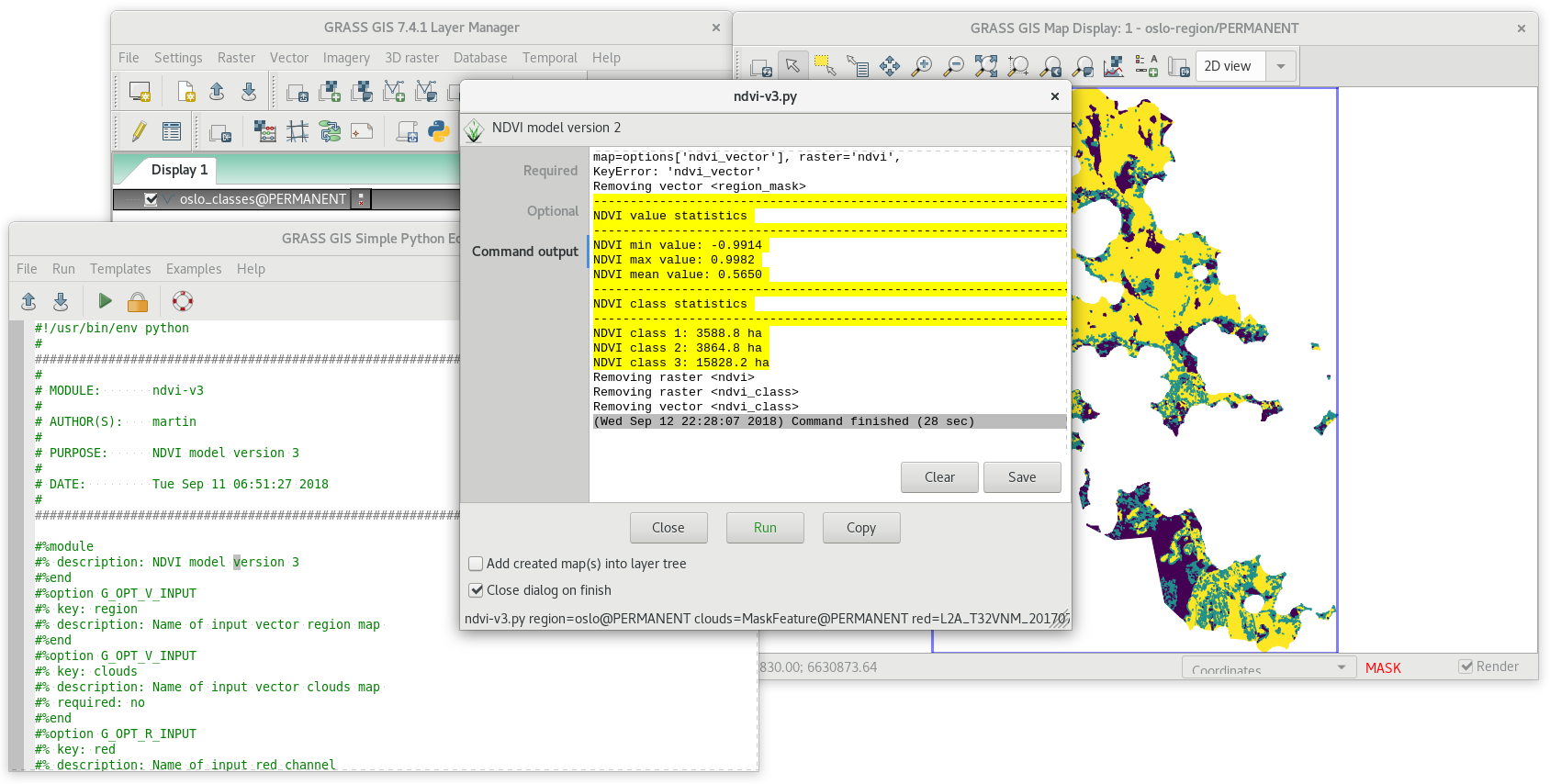Save workspace download-arrow icon in Layer Manager

pyautogui.click(x=248, y=92)
